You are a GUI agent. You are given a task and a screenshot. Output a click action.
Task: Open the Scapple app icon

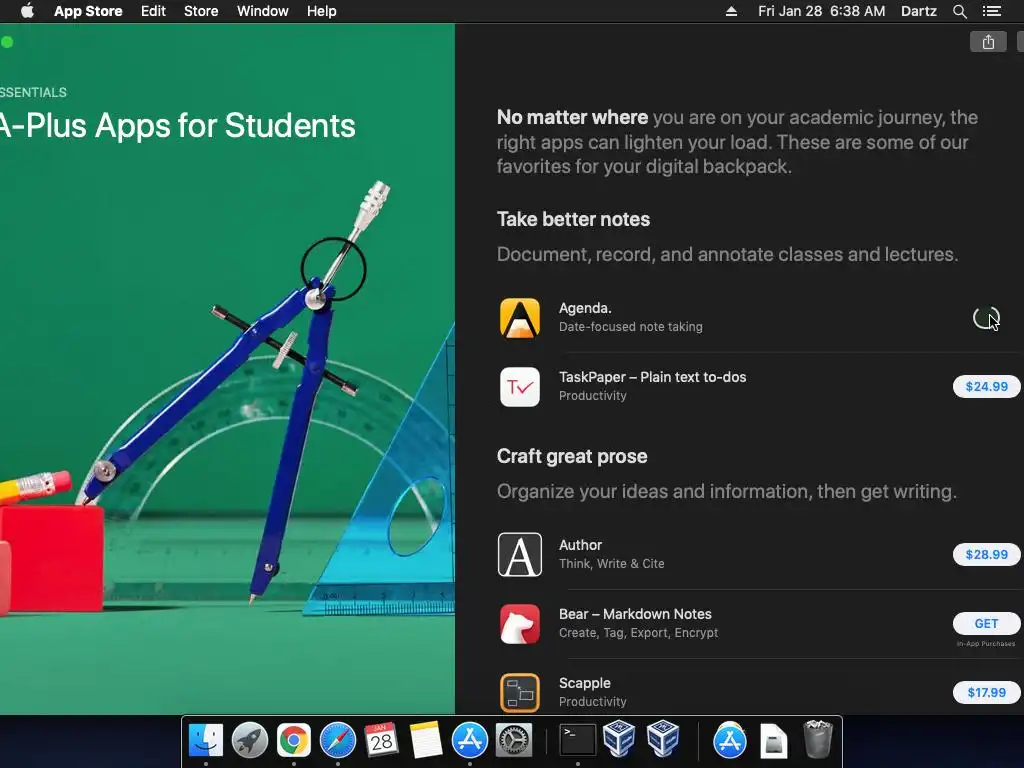[520, 692]
